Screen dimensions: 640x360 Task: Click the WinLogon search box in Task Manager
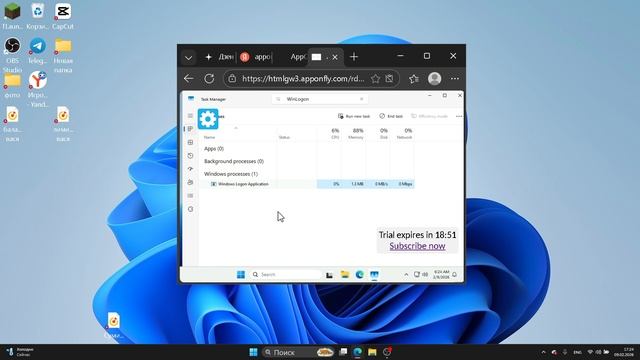coord(320,99)
